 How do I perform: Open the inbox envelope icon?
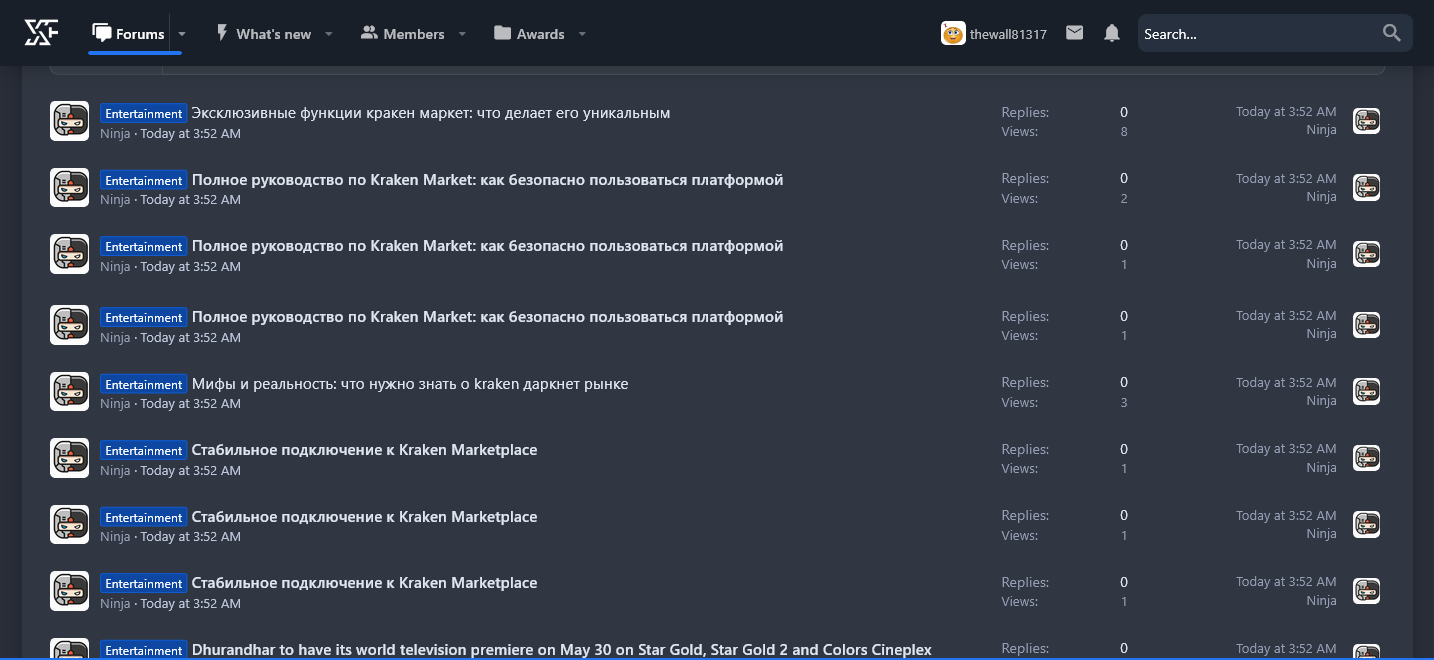tap(1074, 33)
